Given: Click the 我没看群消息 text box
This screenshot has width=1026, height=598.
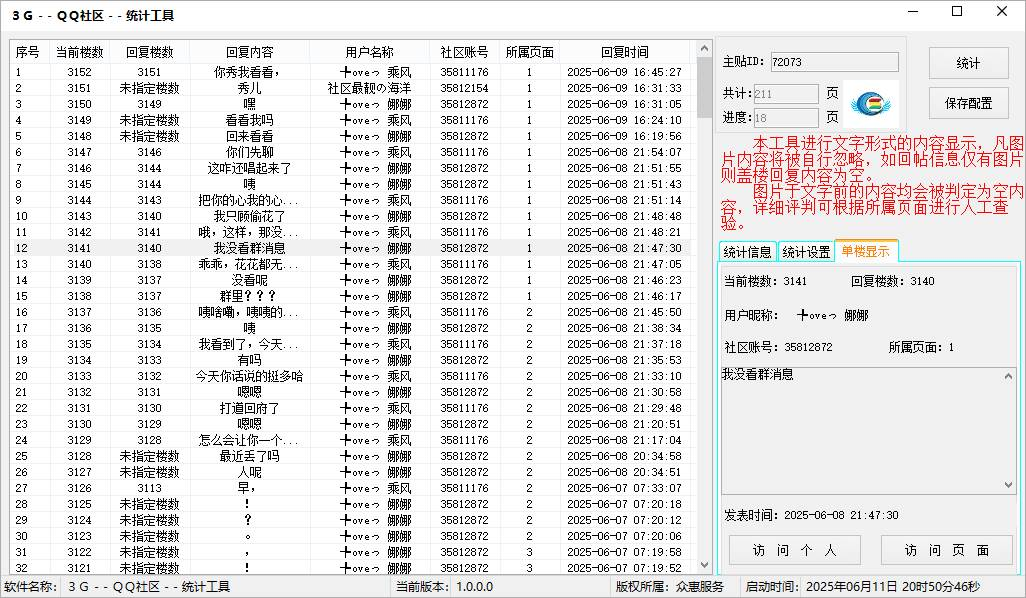Looking at the screenshot, I should [x=868, y=431].
